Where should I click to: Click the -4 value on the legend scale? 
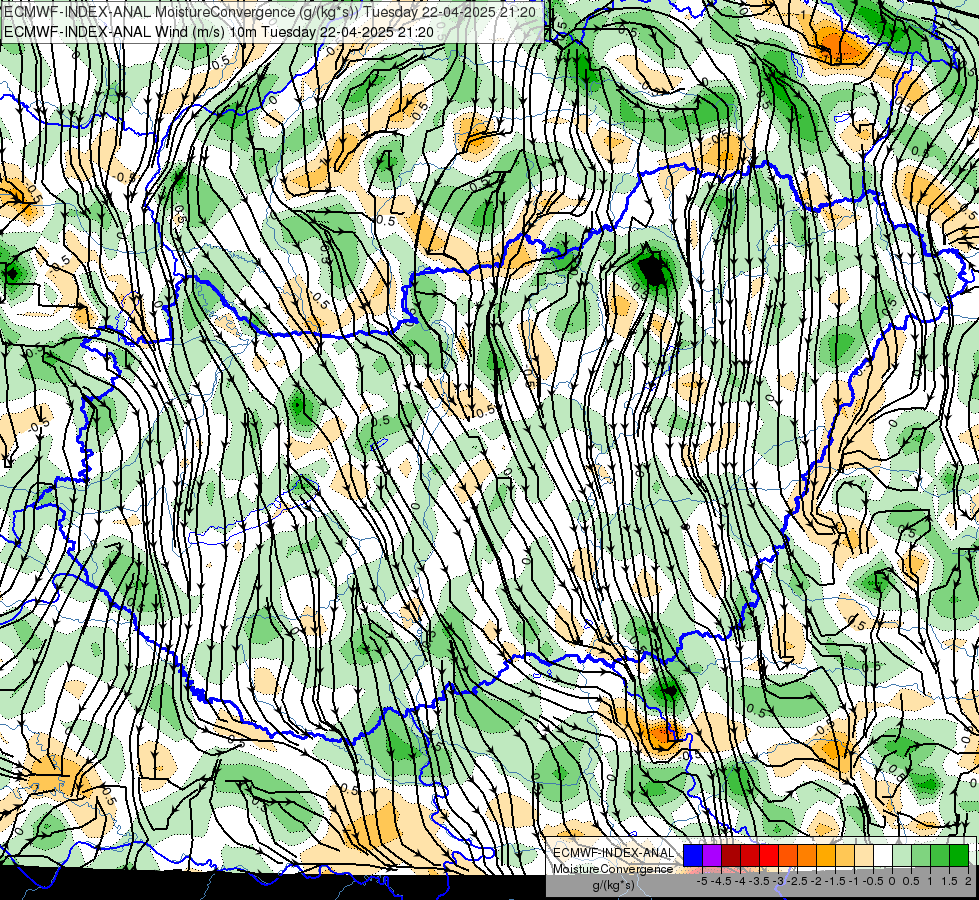coord(740,881)
